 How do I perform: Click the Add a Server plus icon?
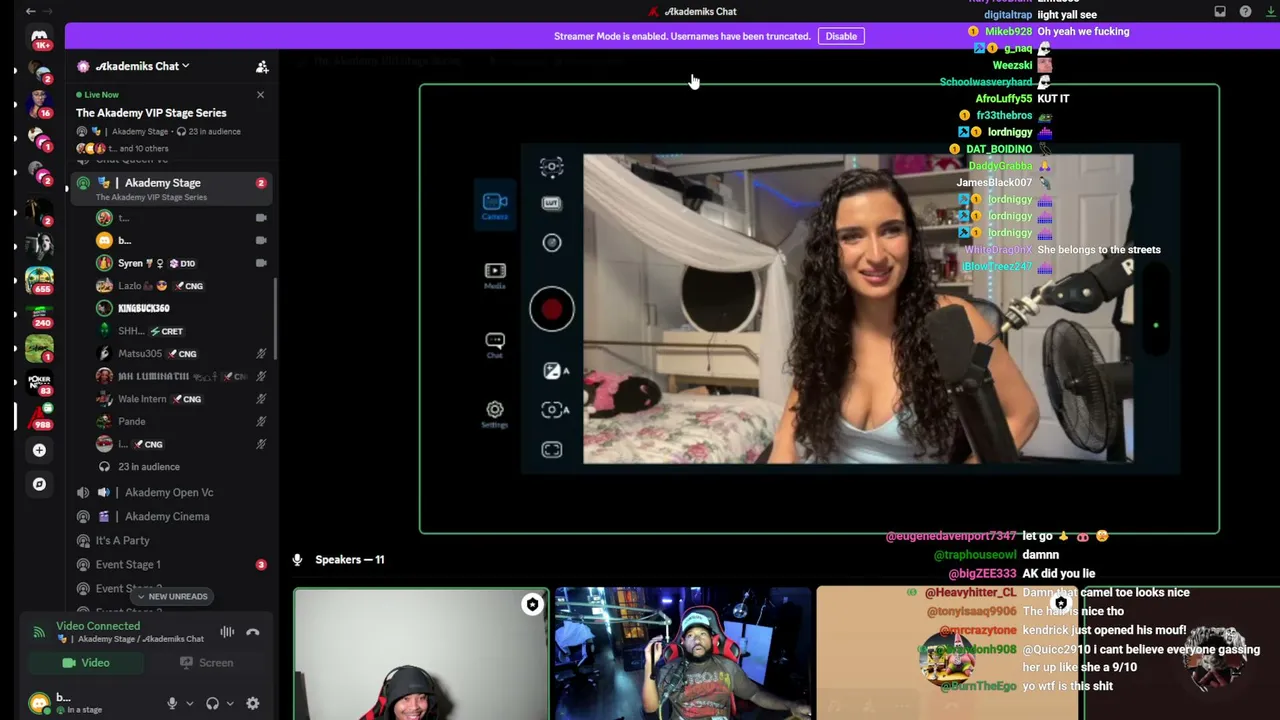point(39,450)
